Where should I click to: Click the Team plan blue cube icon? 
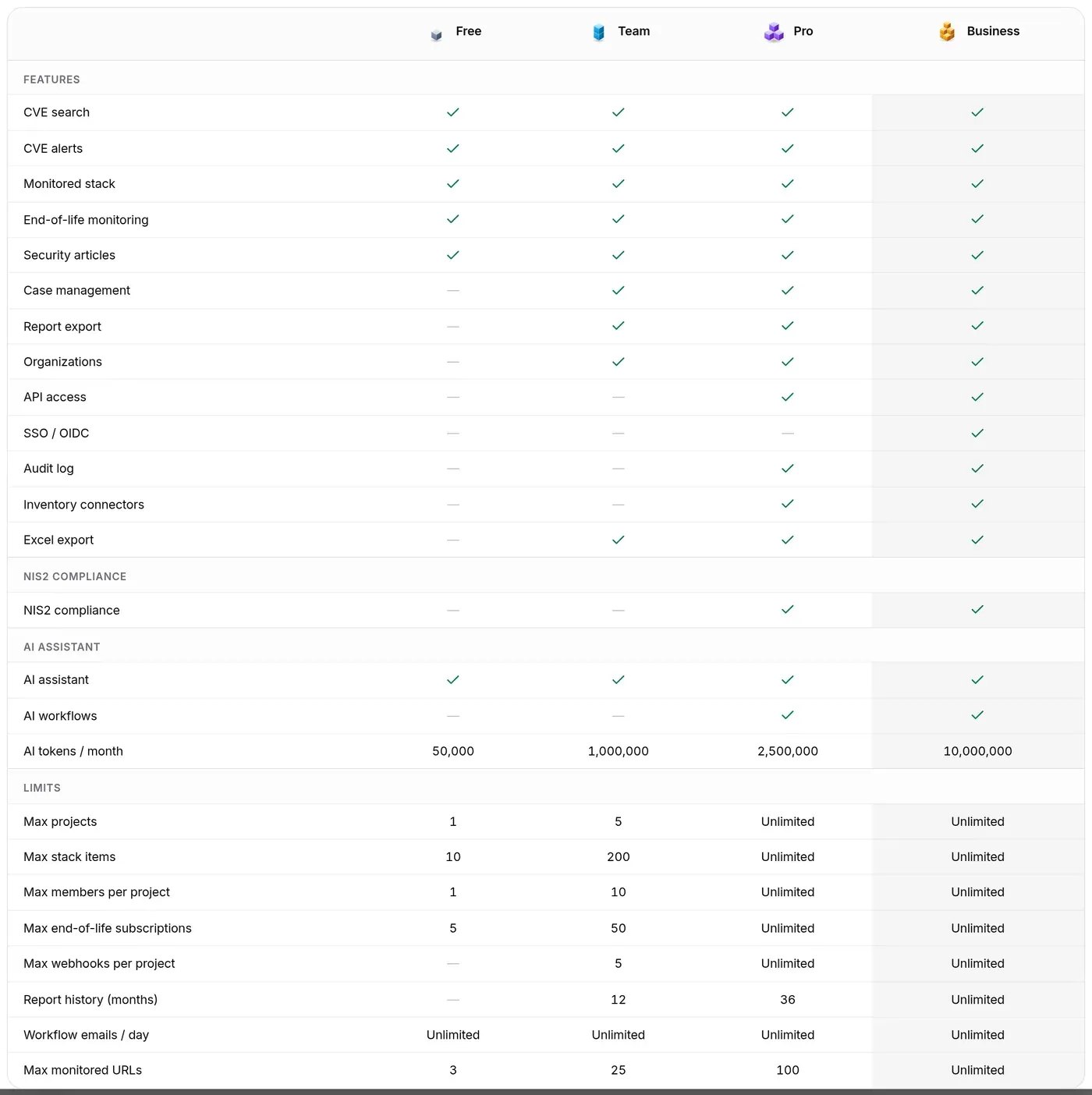tap(598, 32)
